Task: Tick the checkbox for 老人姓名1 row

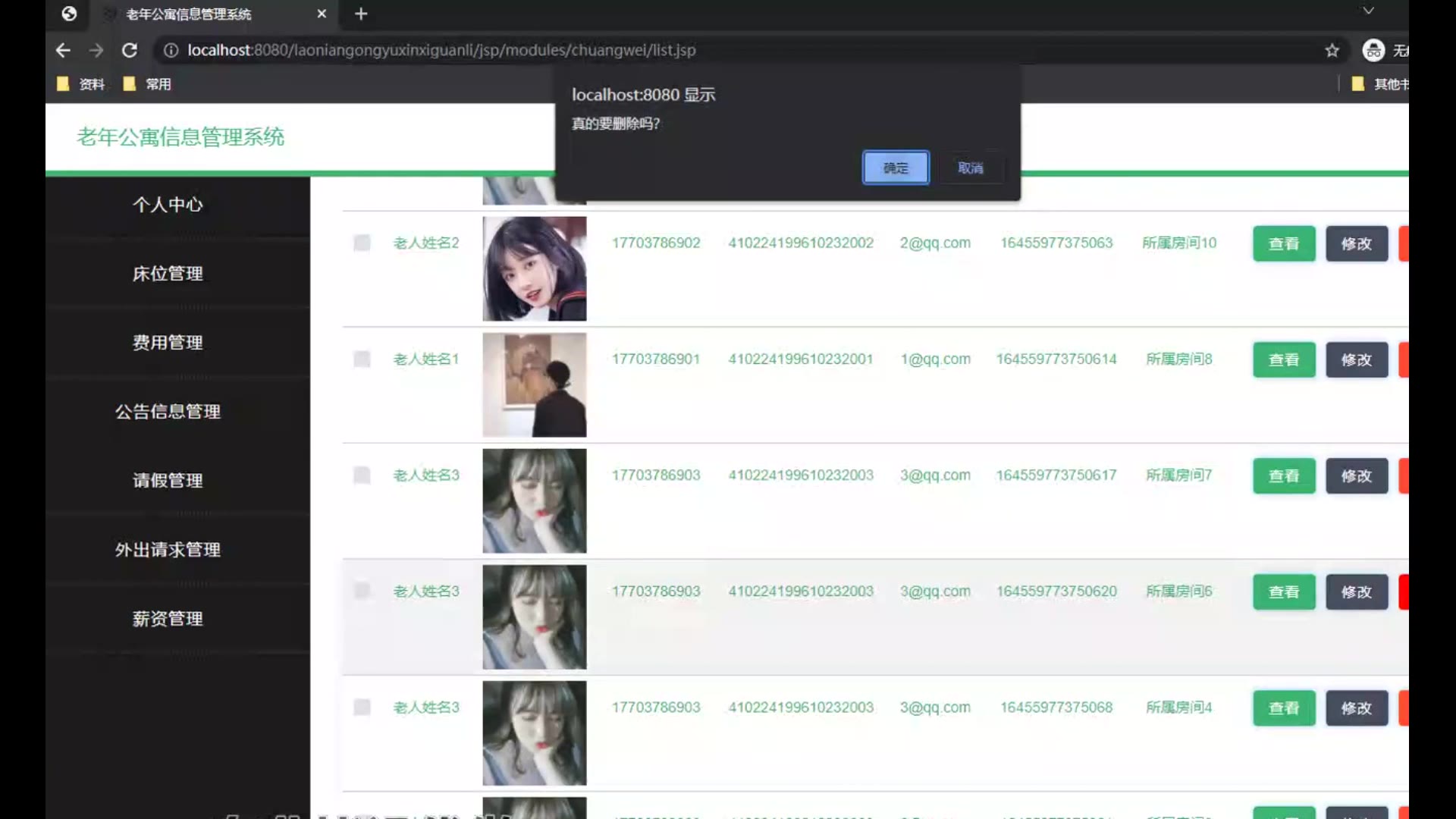Action: [x=362, y=359]
